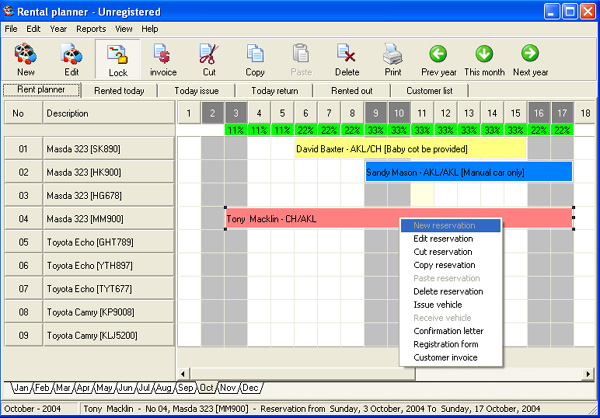Click the Delete toolbar icon
This screenshot has height=418, width=600.
click(347, 59)
